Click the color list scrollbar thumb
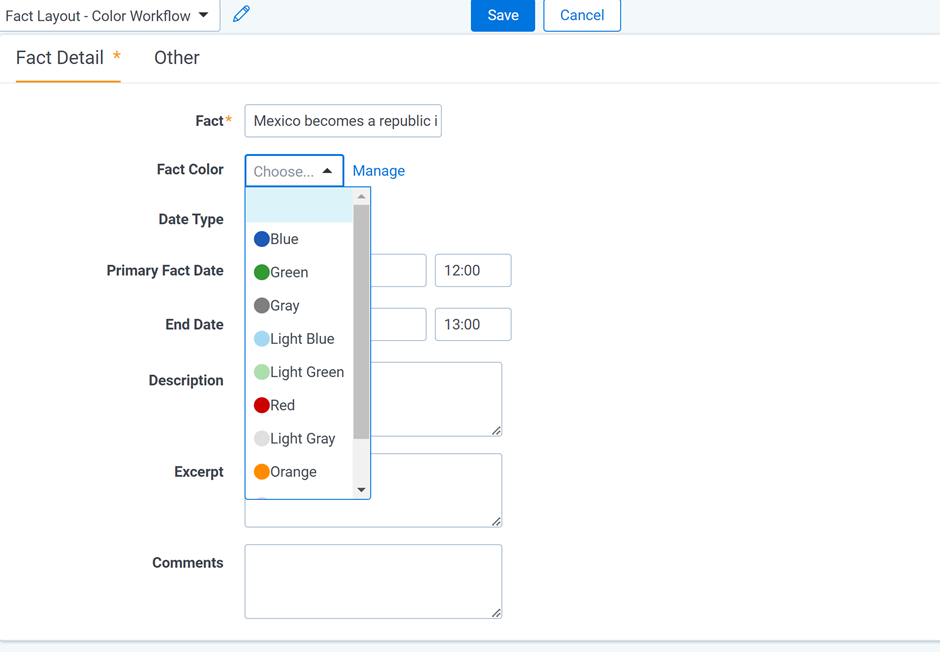The width and height of the screenshot is (940, 652). pyautogui.click(x=361, y=322)
